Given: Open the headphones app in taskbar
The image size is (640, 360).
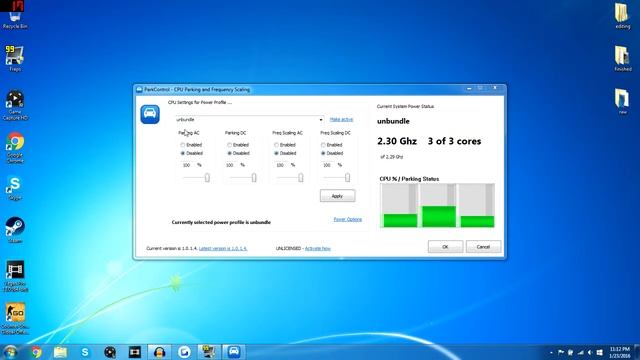Looking at the screenshot, I should pos(160,352).
